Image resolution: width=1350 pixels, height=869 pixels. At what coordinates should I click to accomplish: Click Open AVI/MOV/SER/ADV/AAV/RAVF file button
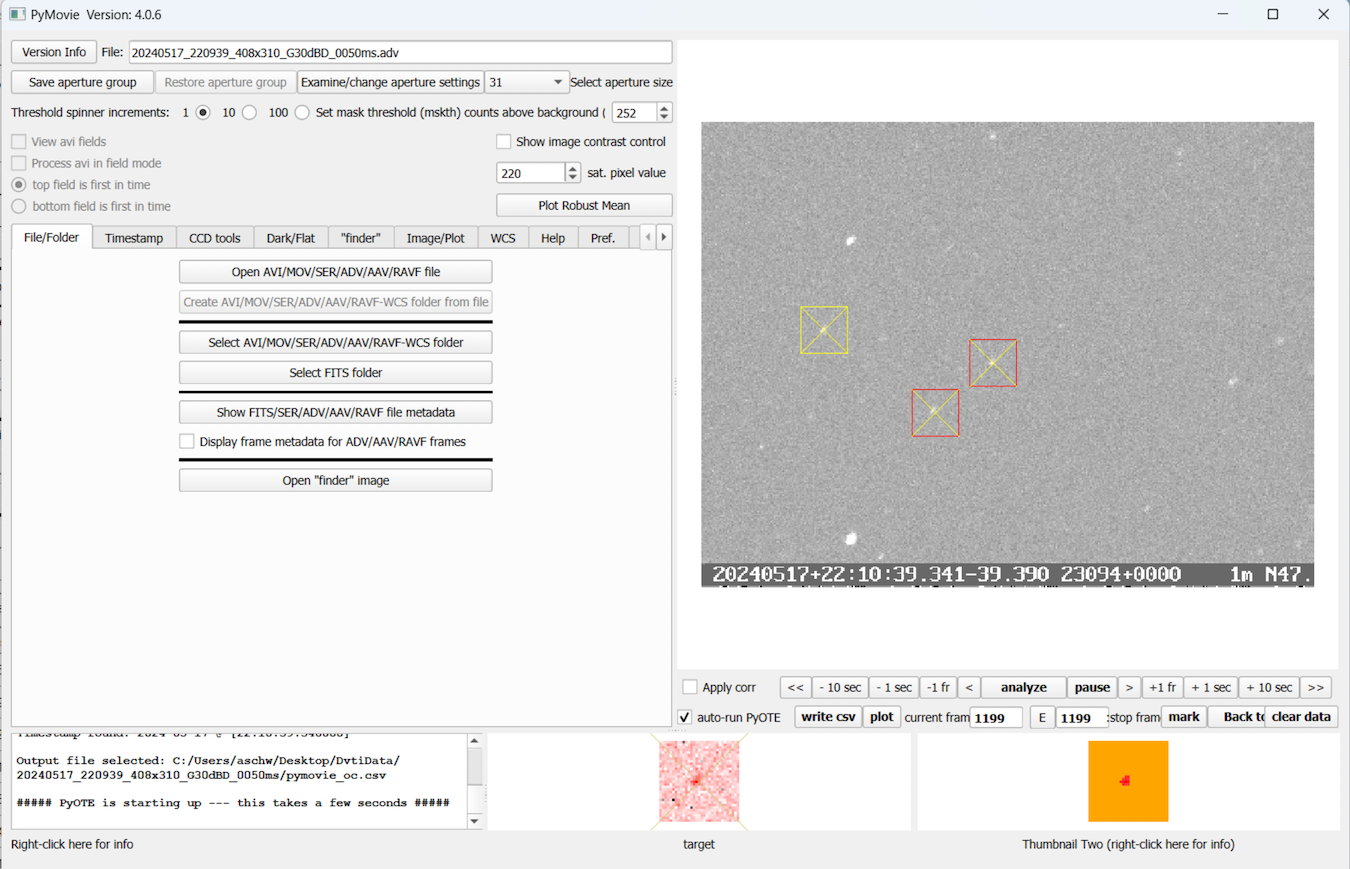pyautogui.click(x=335, y=272)
